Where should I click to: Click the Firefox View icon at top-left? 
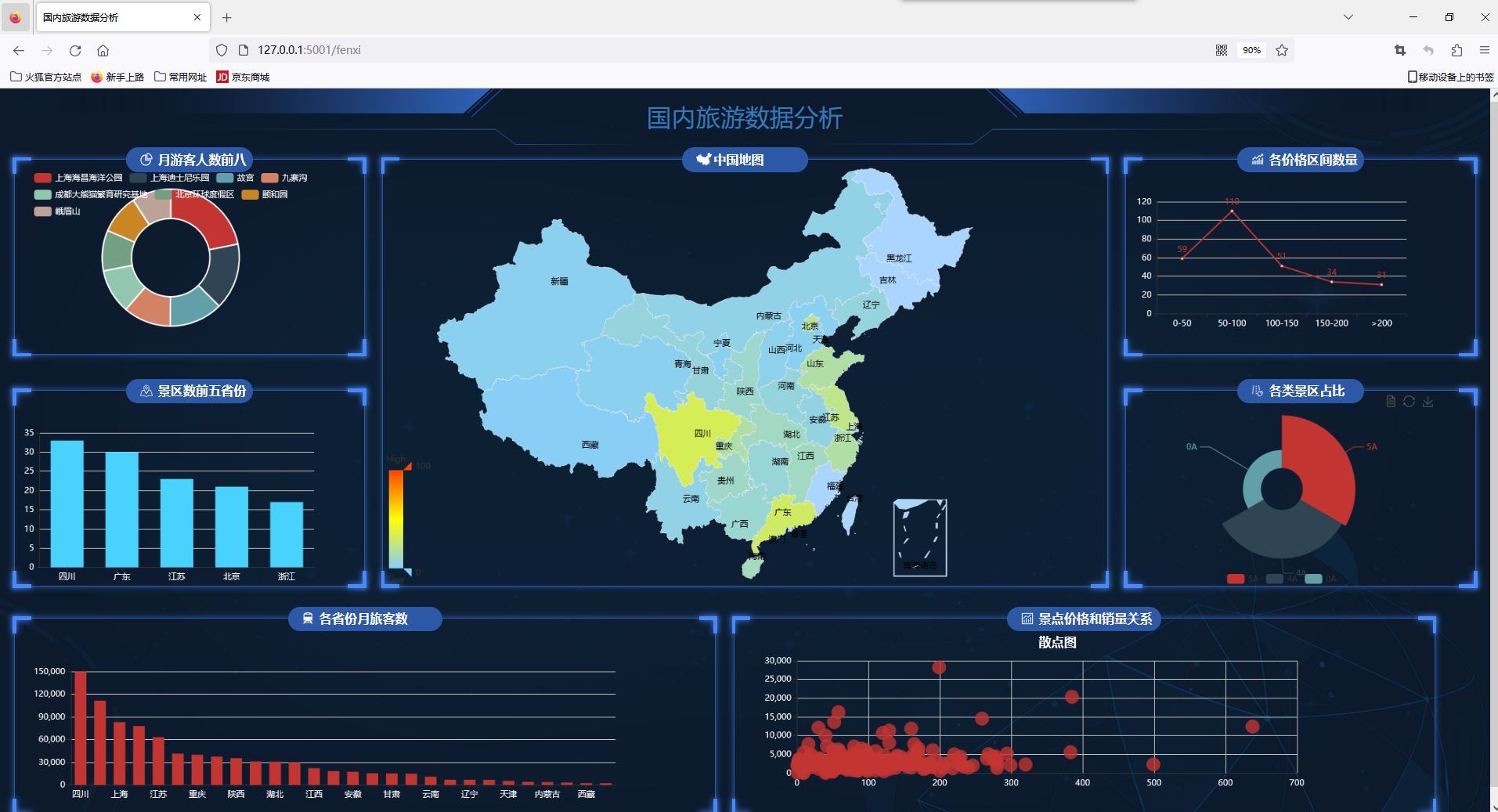point(16,17)
